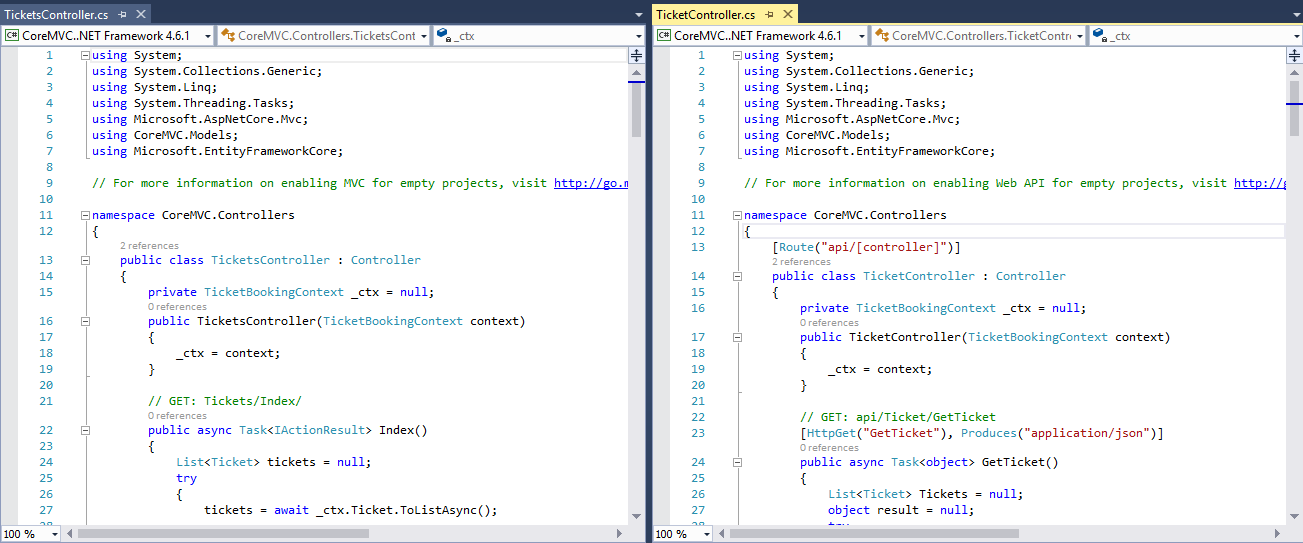Click '0 references' above TicketController constructor
Viewport: 1303px width, 543px height.
pyautogui.click(x=829, y=323)
